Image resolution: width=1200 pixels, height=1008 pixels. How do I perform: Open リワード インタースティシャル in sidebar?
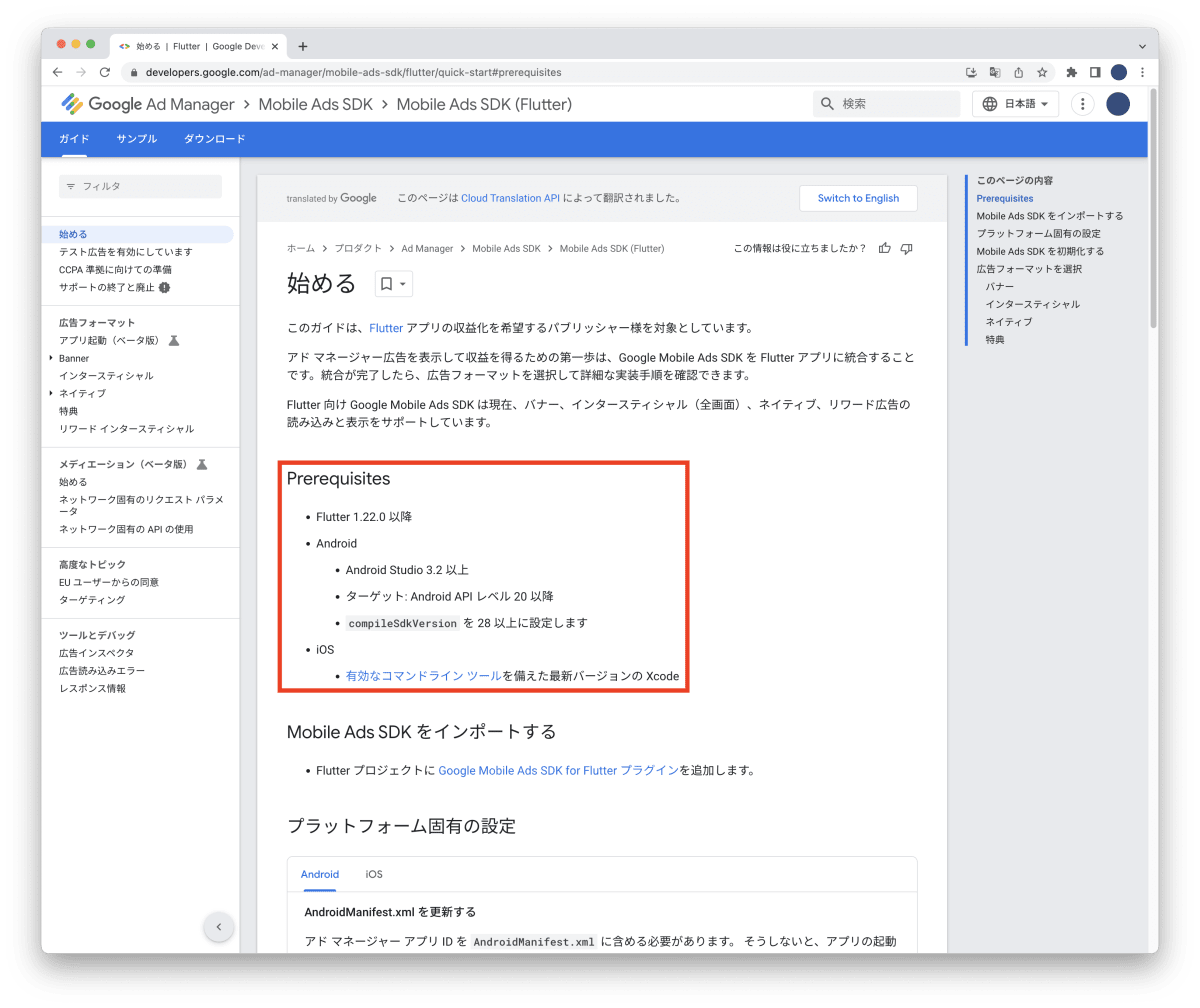pyautogui.click(x=127, y=428)
